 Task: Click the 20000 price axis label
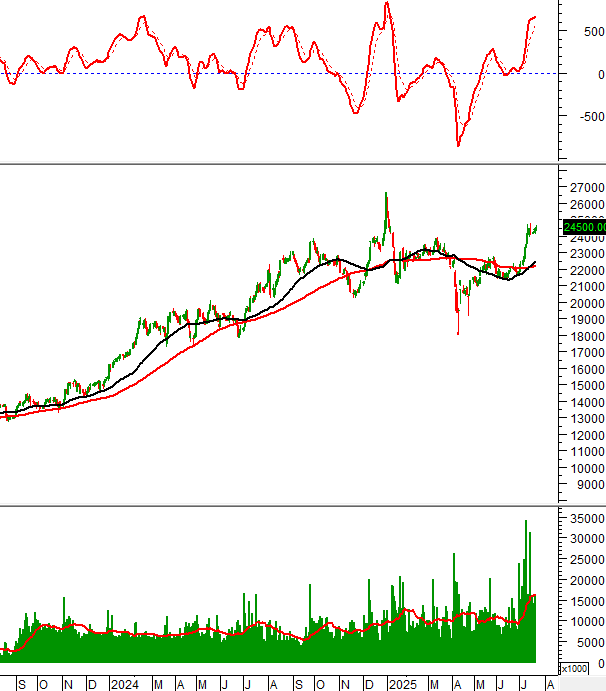coord(587,304)
